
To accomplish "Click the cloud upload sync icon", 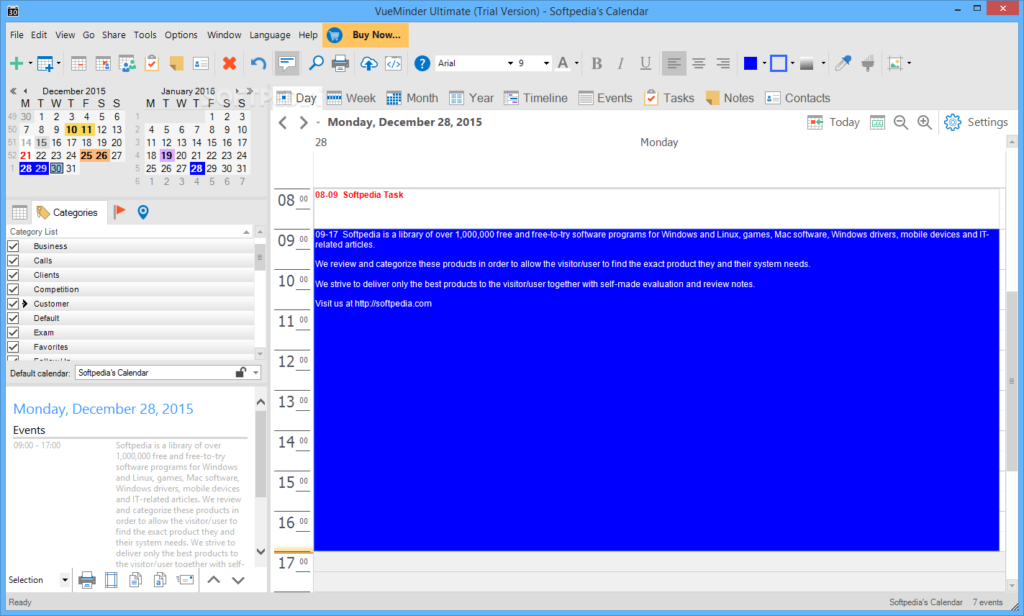I will tap(369, 63).
